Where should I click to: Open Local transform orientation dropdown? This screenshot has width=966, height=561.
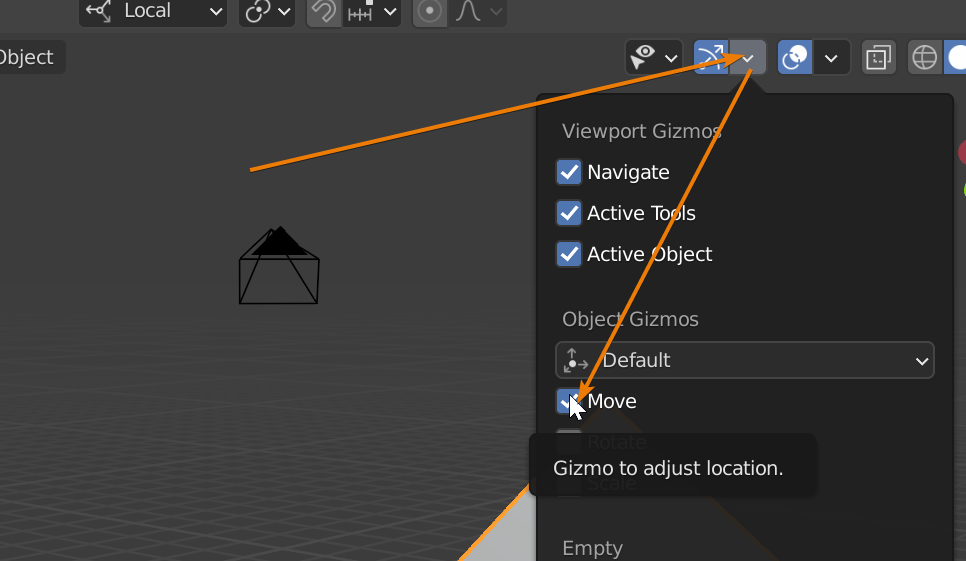tap(153, 12)
